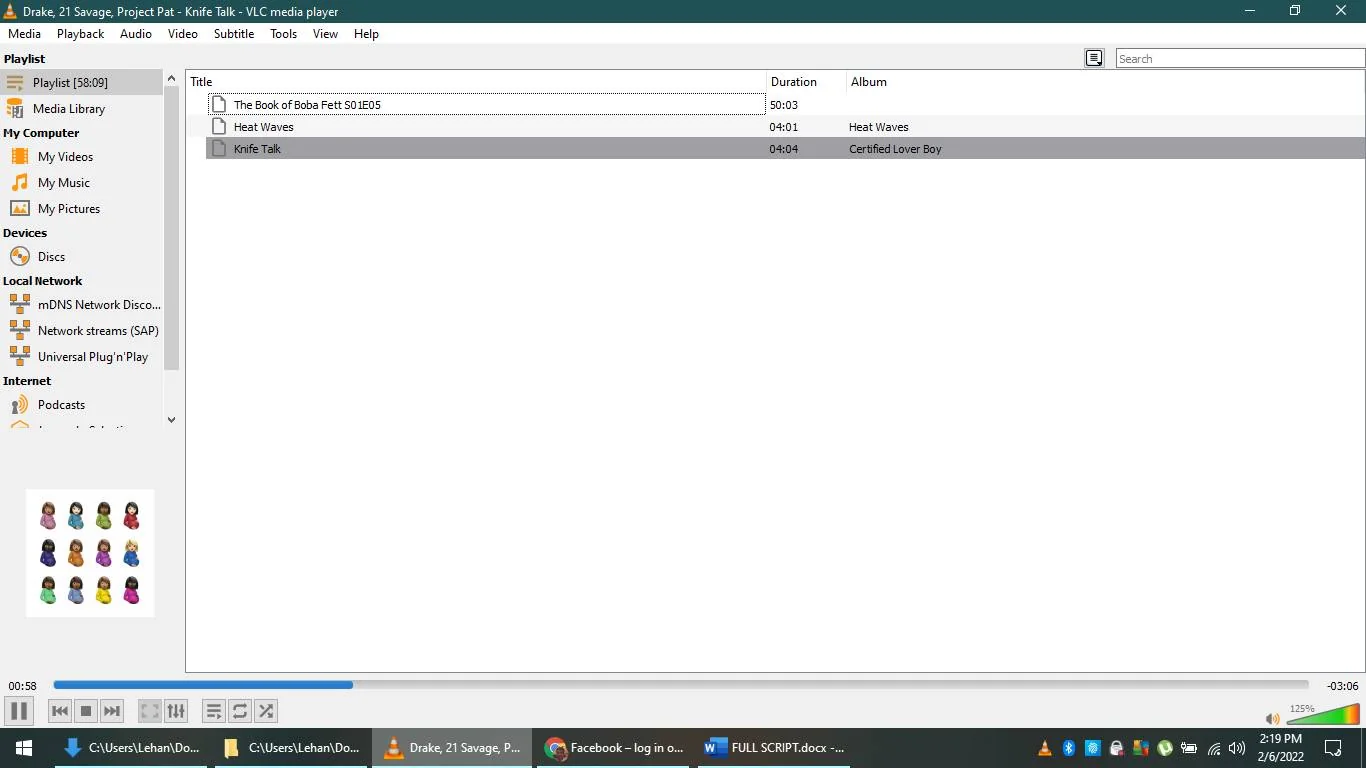This screenshot has width=1366, height=768.
Task: Switch to Chrome Facebook taskbar window
Action: point(615,748)
